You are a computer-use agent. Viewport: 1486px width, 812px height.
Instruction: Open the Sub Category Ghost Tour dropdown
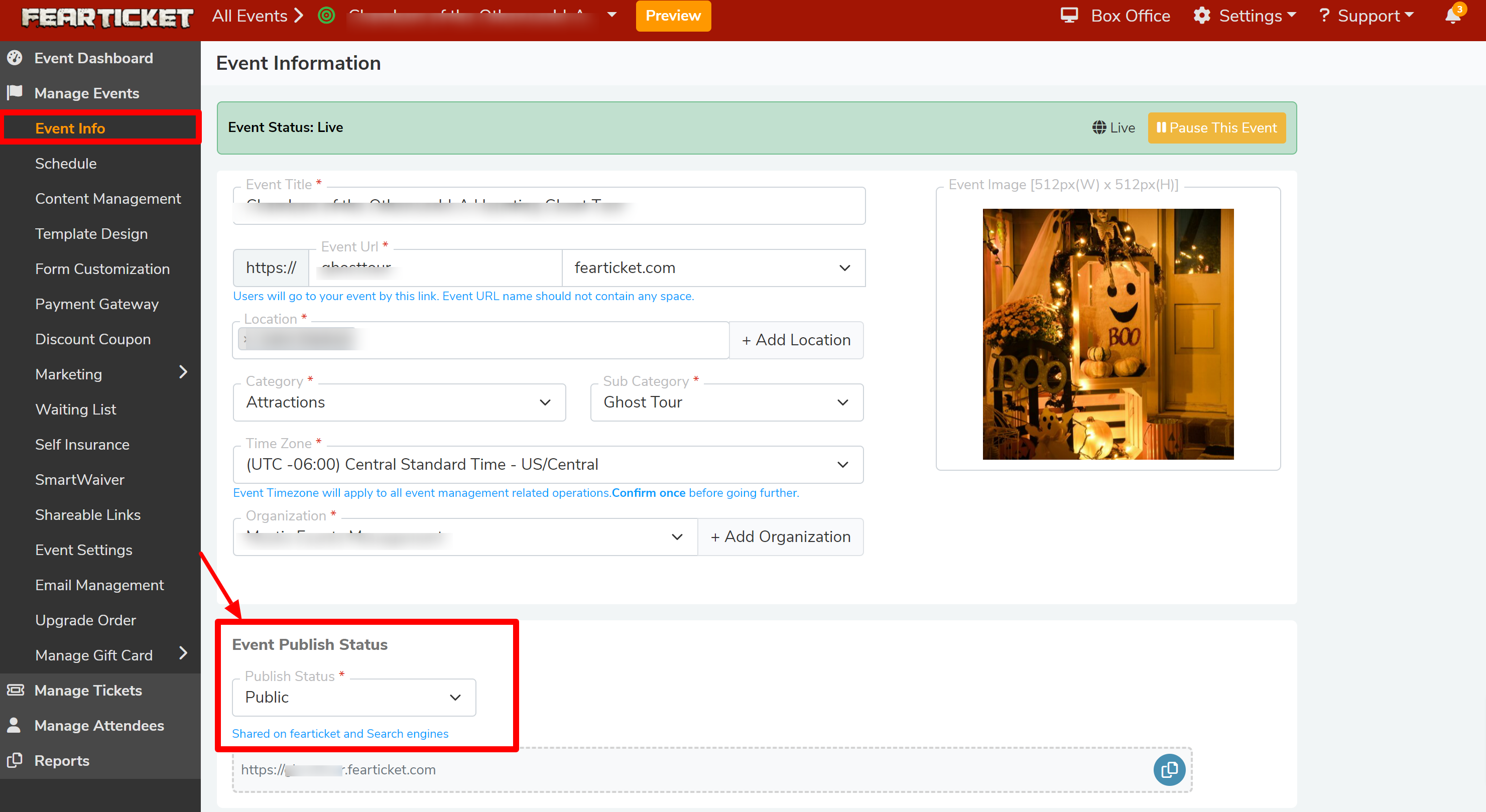(x=726, y=402)
